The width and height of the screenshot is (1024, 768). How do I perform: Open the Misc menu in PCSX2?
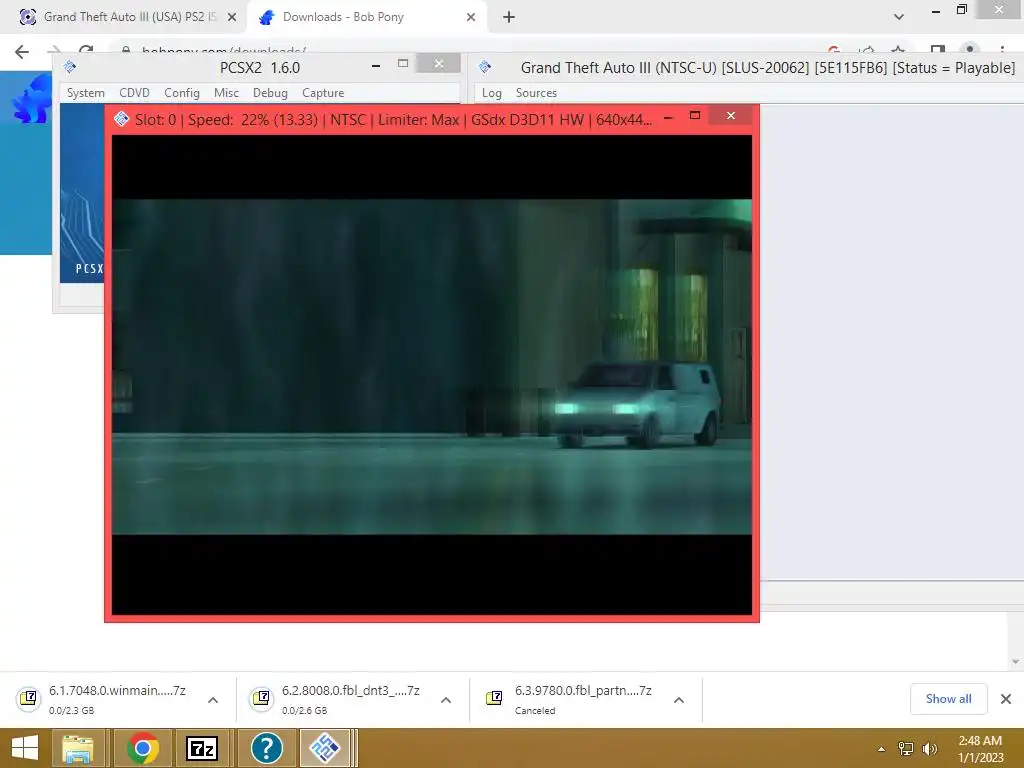tap(226, 93)
